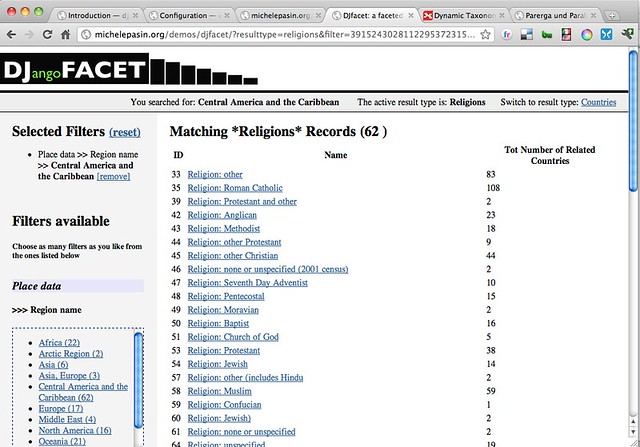Click the 'Tot Number of Related Countries' column header
This screenshot has width=640, height=447.
pos(549,155)
